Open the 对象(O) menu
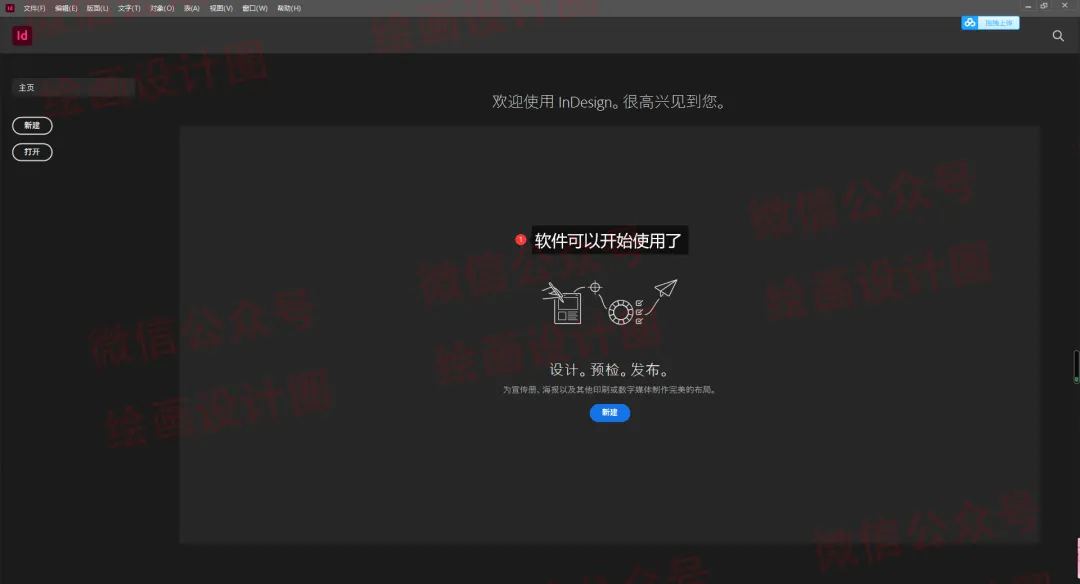The width and height of the screenshot is (1080, 584). (x=162, y=8)
